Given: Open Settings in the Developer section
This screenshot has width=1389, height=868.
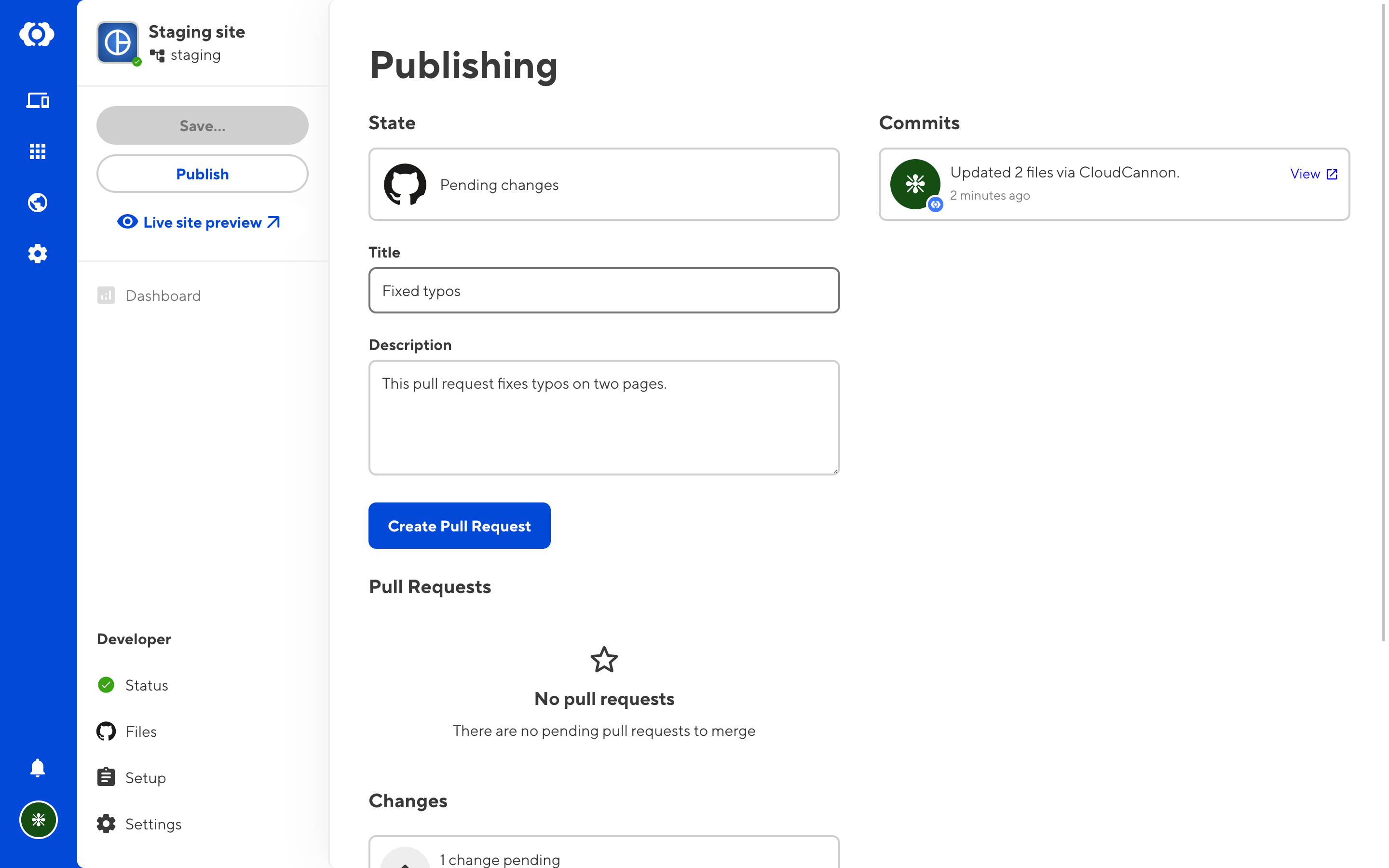Looking at the screenshot, I should [153, 824].
